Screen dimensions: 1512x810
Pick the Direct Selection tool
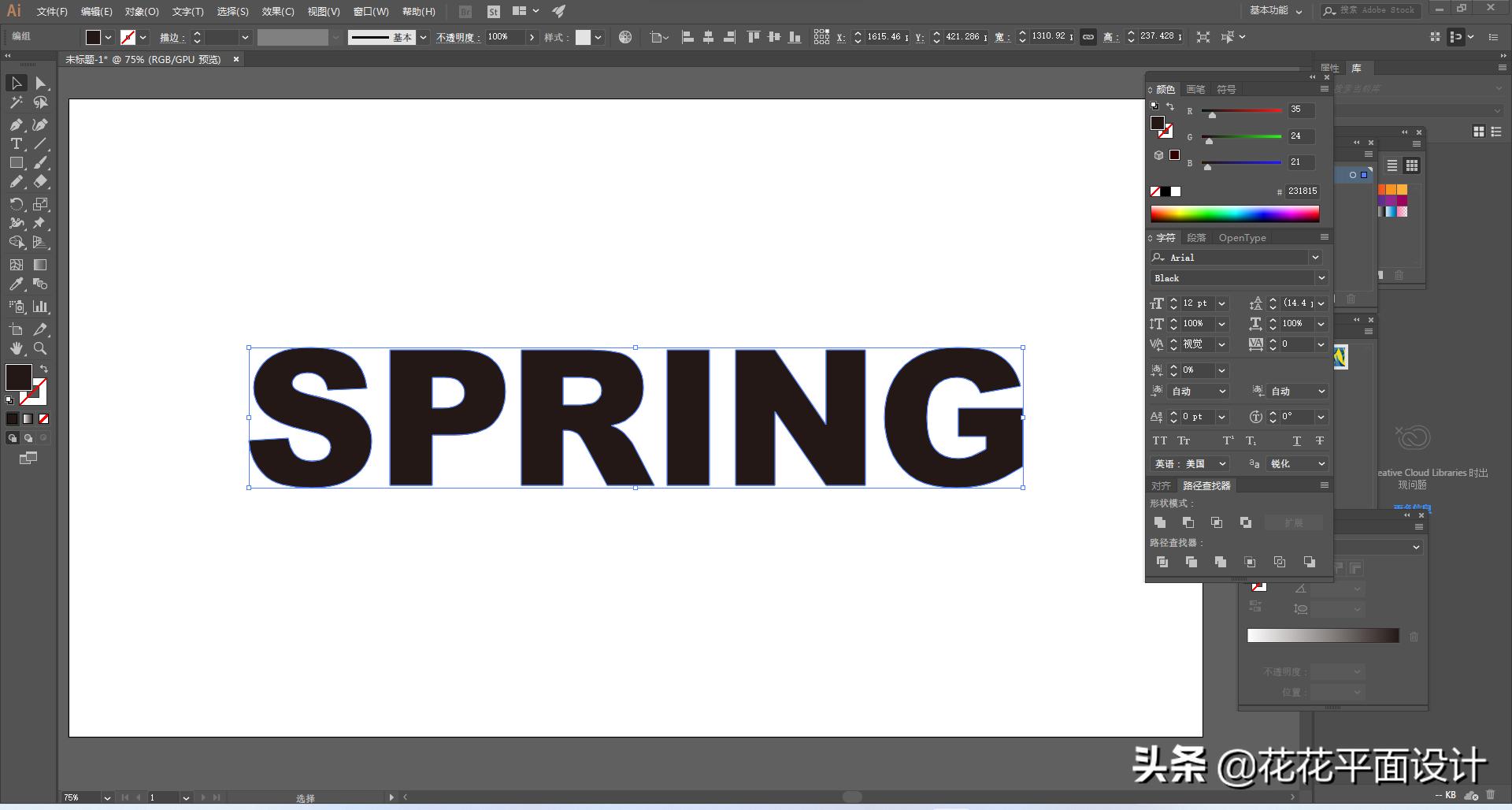[40, 84]
